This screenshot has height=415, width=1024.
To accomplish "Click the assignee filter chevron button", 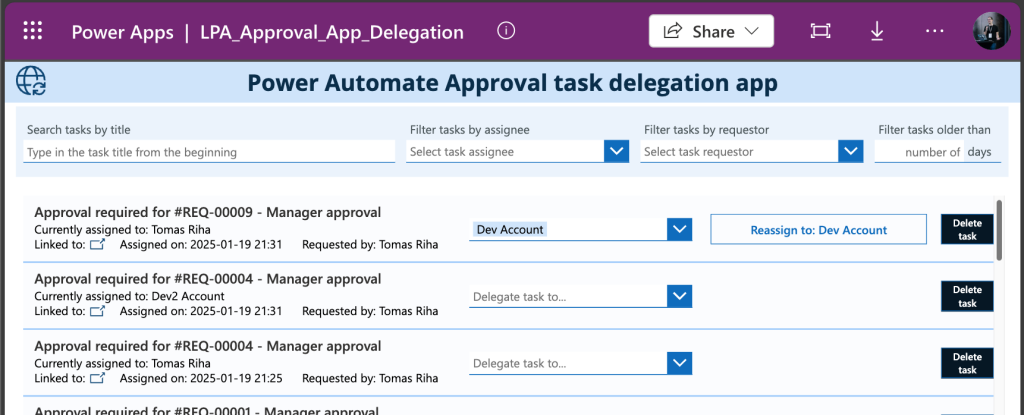I will tap(616, 152).
